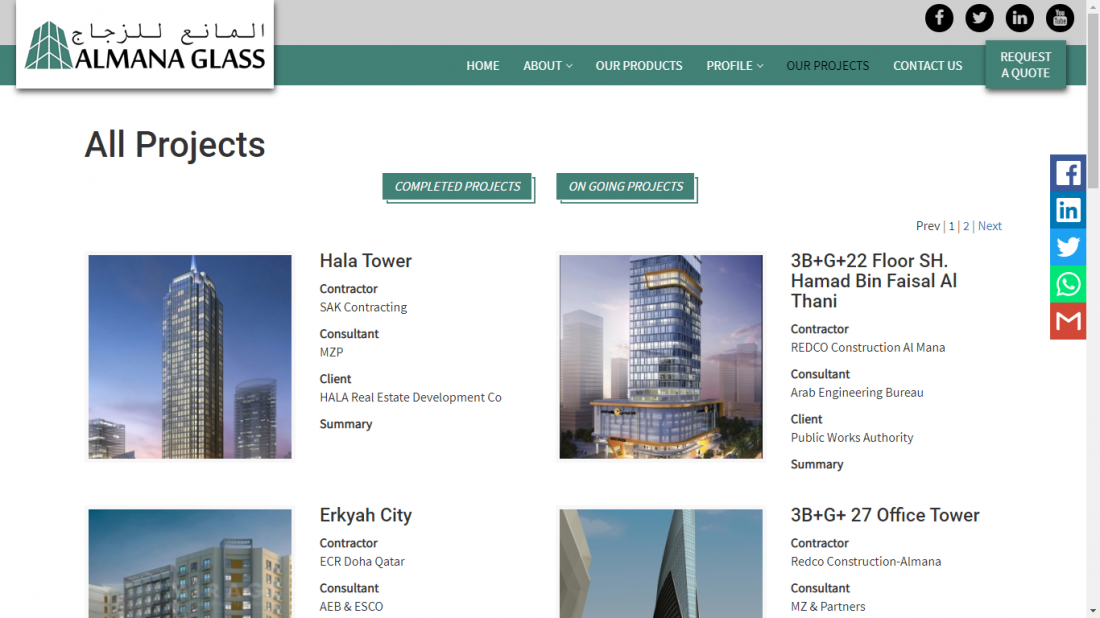Open the YouTube icon in the top header
The height and width of the screenshot is (618, 1100).
tap(1060, 18)
